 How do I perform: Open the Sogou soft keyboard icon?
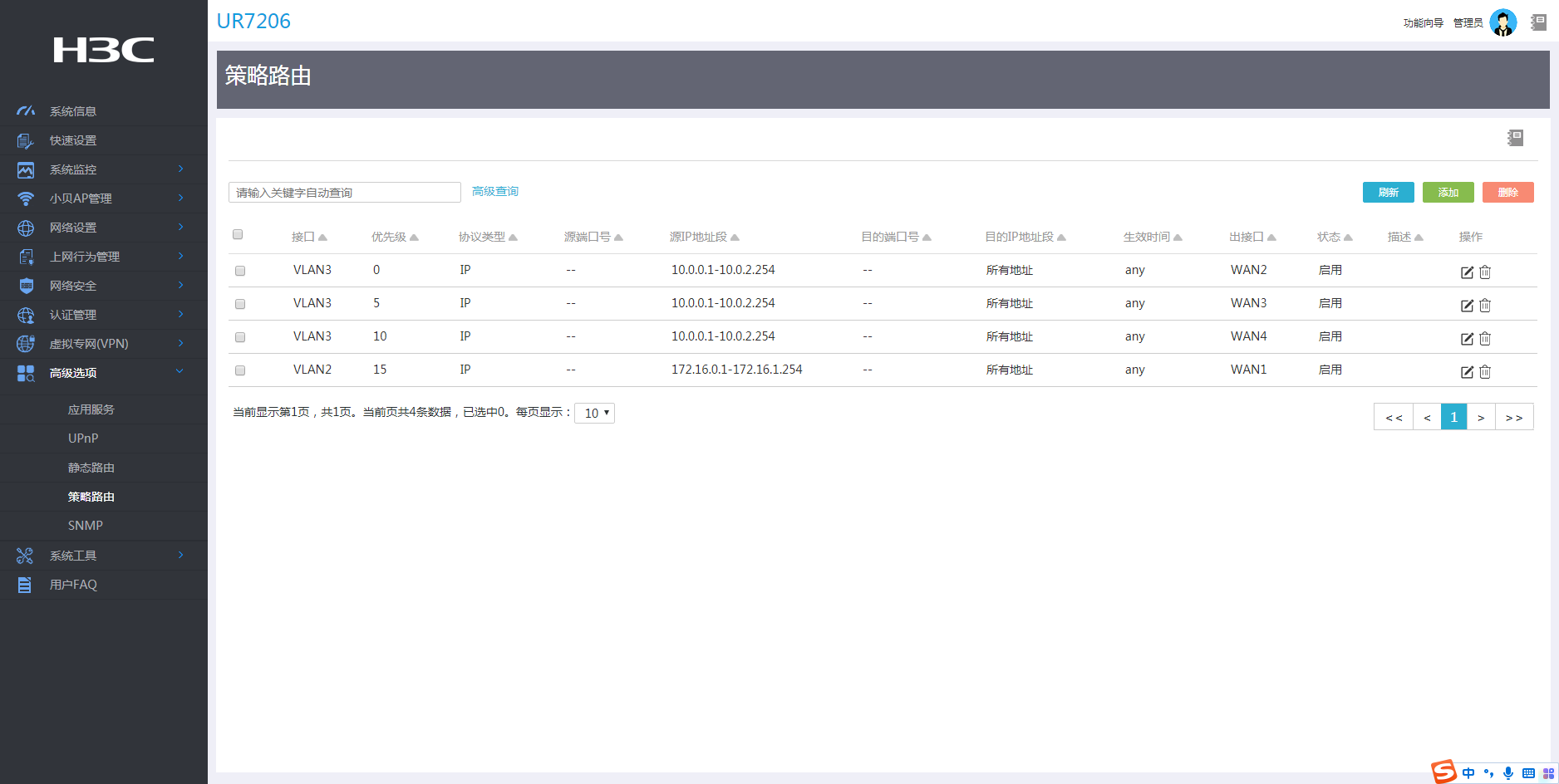1528,773
